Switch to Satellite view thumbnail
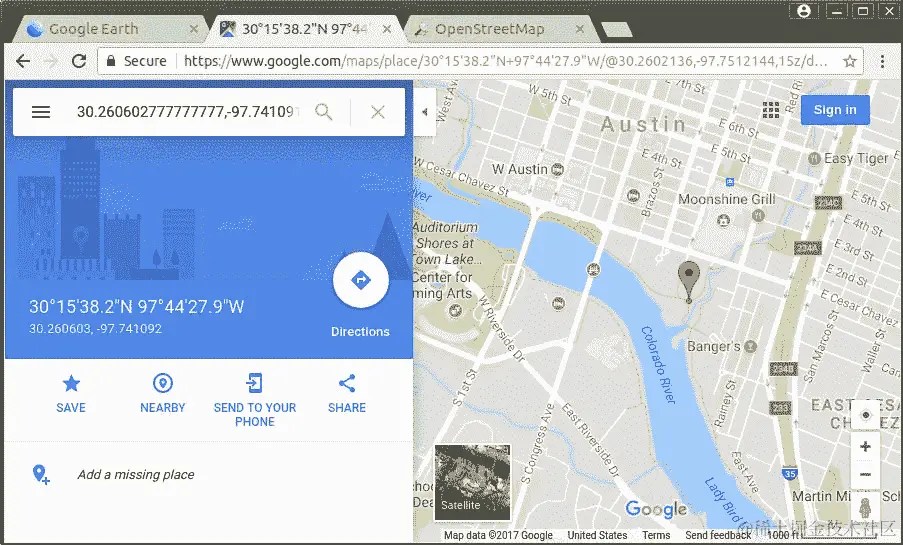This screenshot has width=903, height=545. pos(472,482)
